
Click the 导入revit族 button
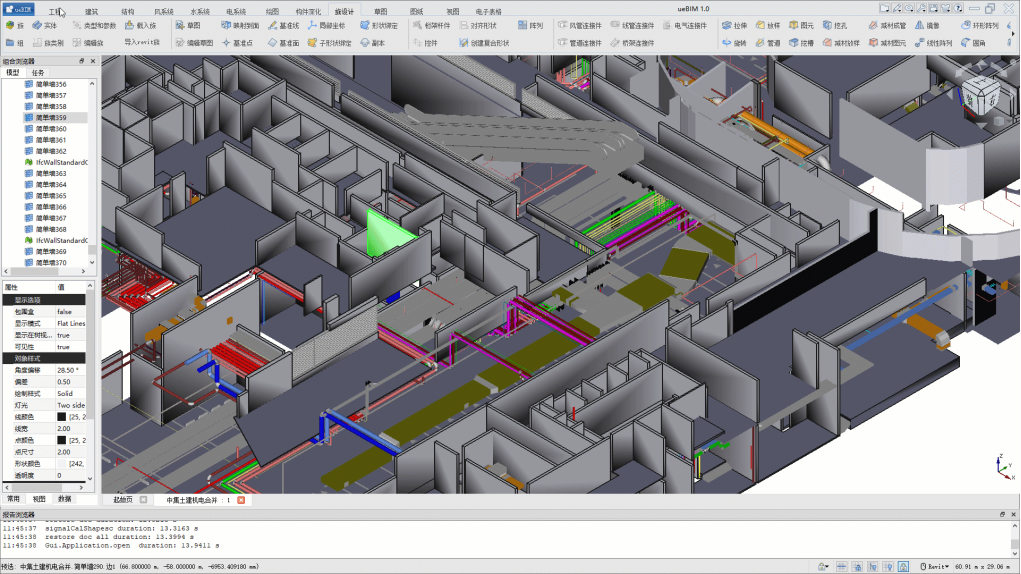point(141,42)
